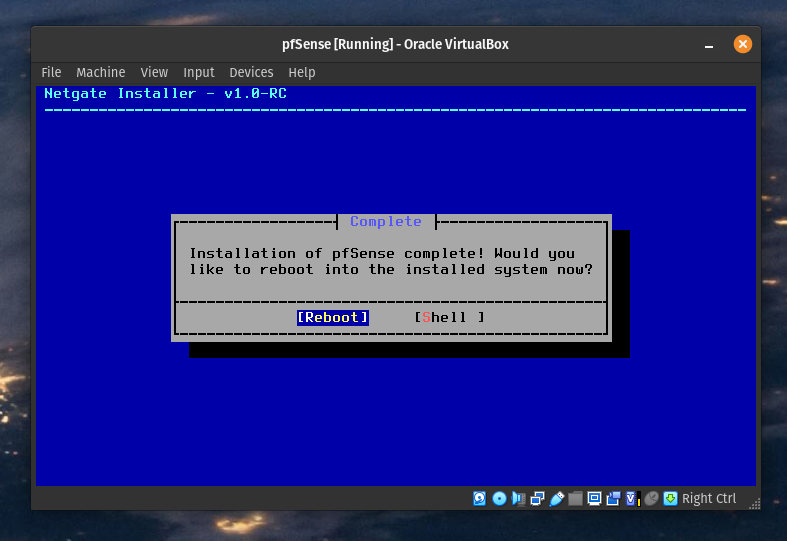The image size is (787, 541).
Task: Click the virtualization CPU status icon
Action: [x=631, y=498]
